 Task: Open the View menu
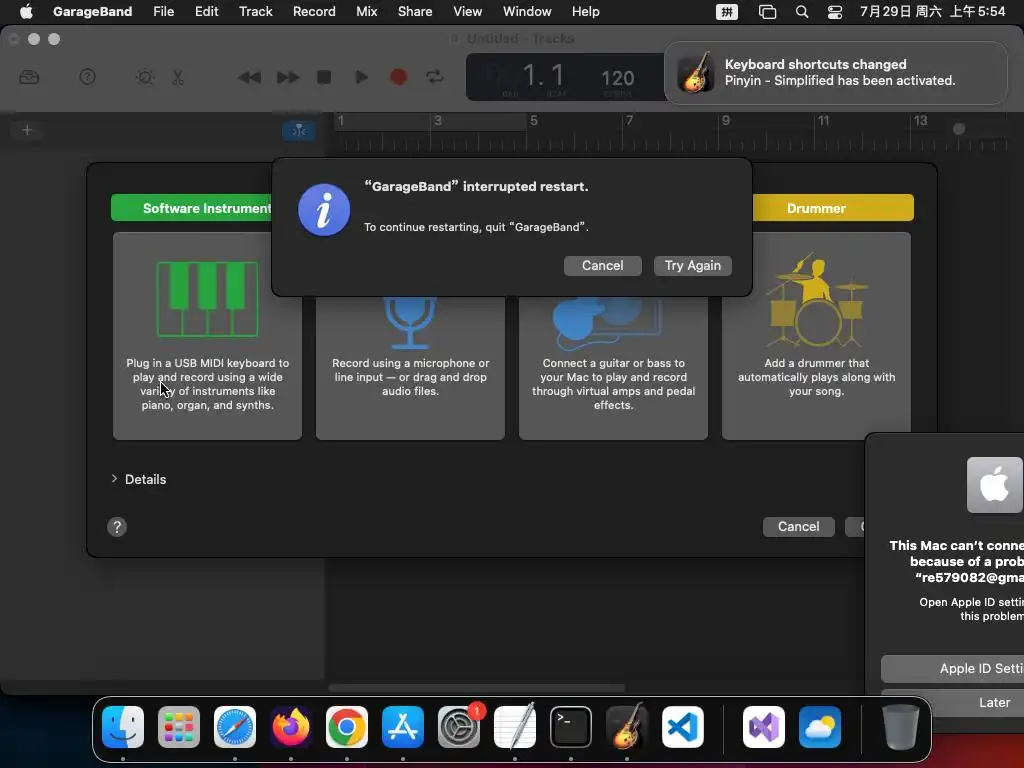468,11
